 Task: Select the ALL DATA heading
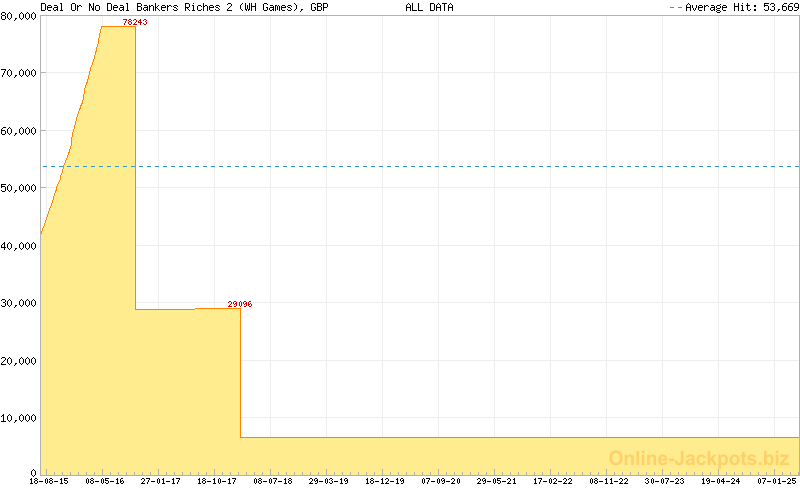click(429, 7)
